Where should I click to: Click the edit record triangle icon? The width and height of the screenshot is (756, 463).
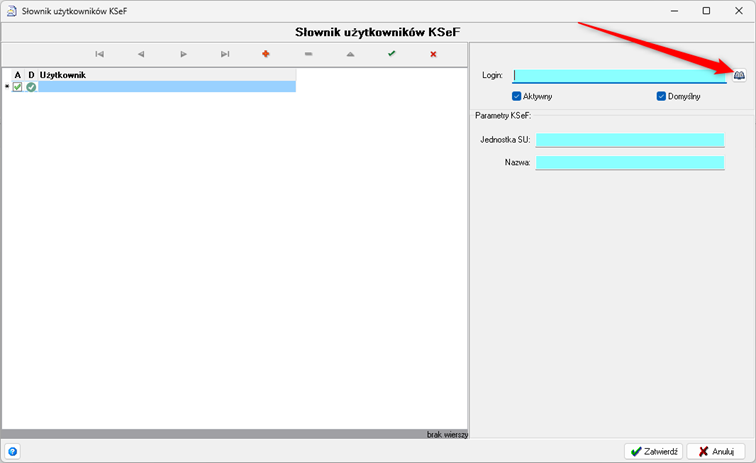350,54
